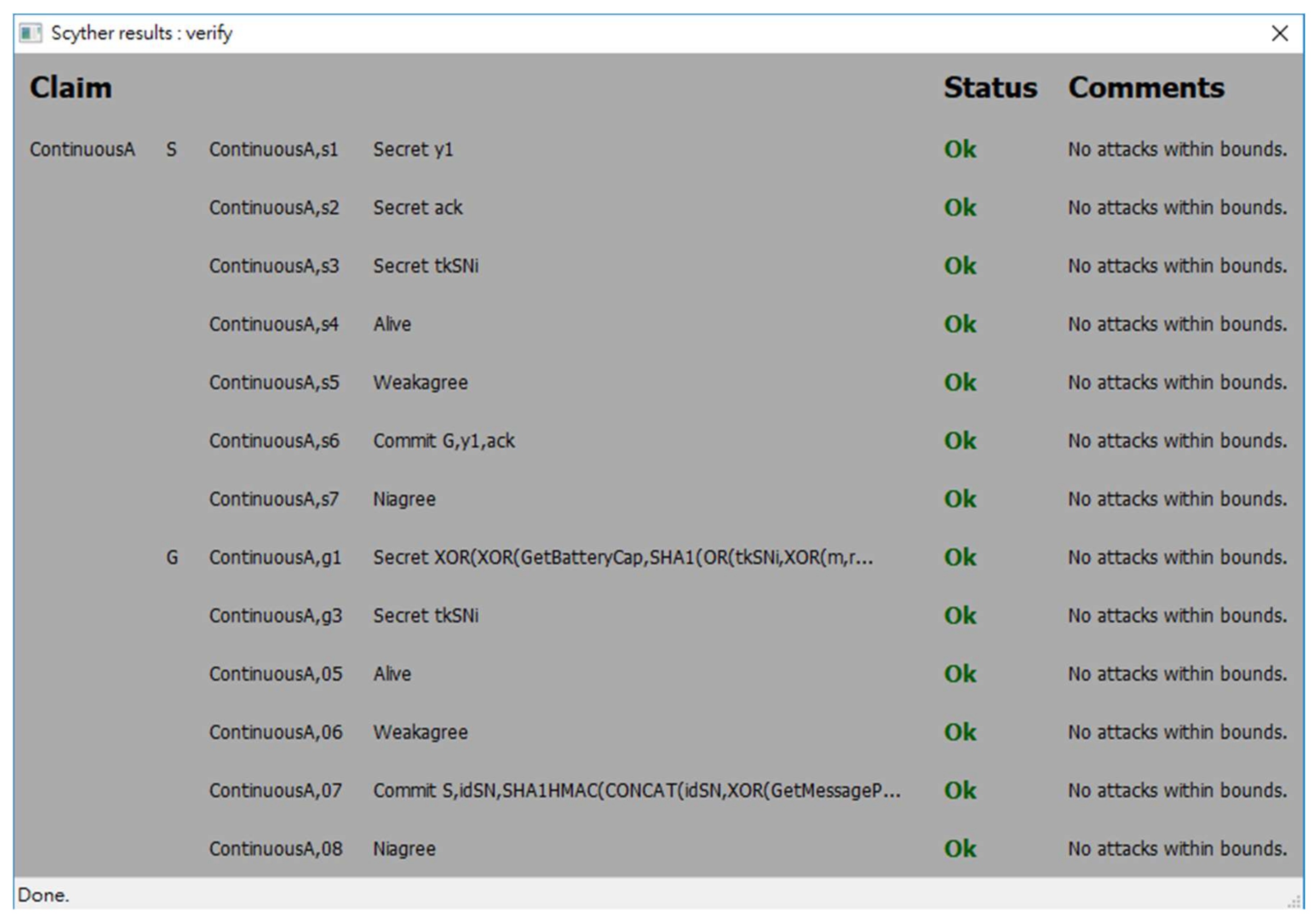1316x921 pixels.
Task: Select the Secret y1 claim text
Action: tap(413, 149)
